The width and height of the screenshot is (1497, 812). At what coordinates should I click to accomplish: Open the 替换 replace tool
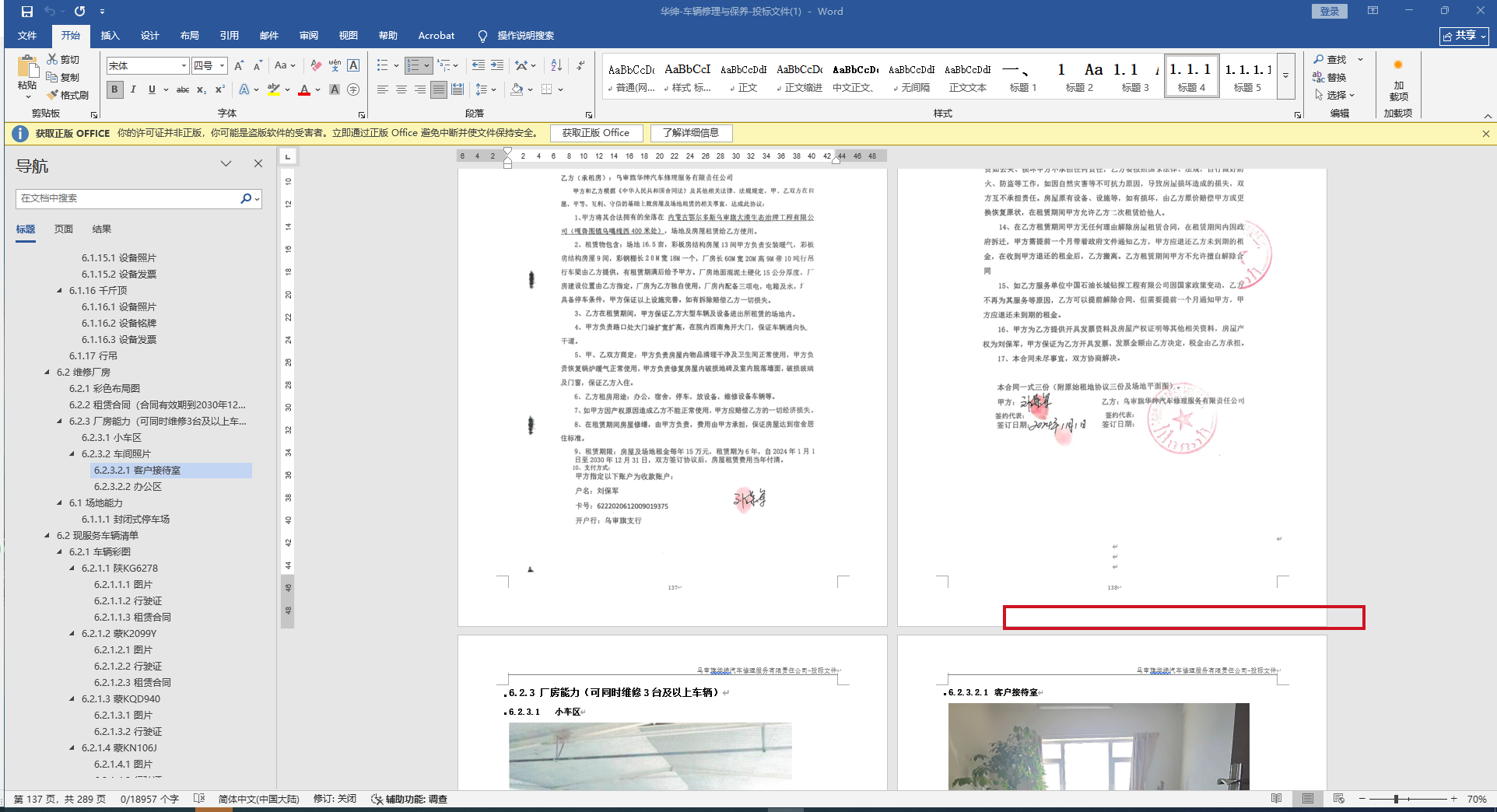coord(1330,77)
